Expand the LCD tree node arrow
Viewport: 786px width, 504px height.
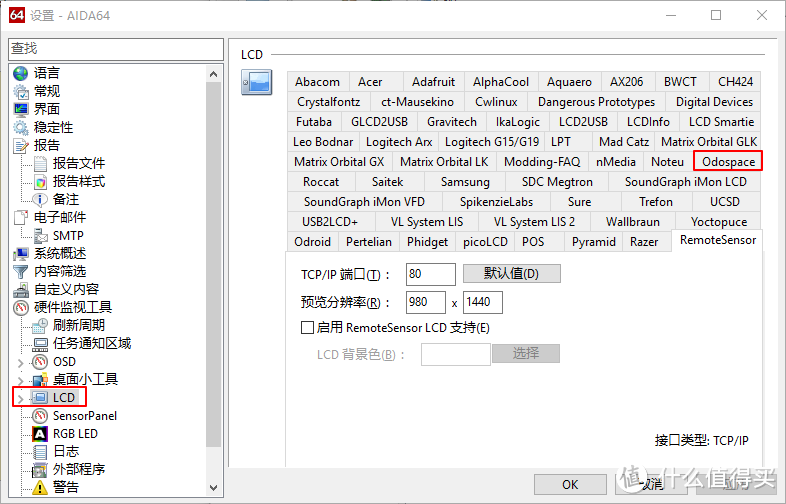(21, 399)
